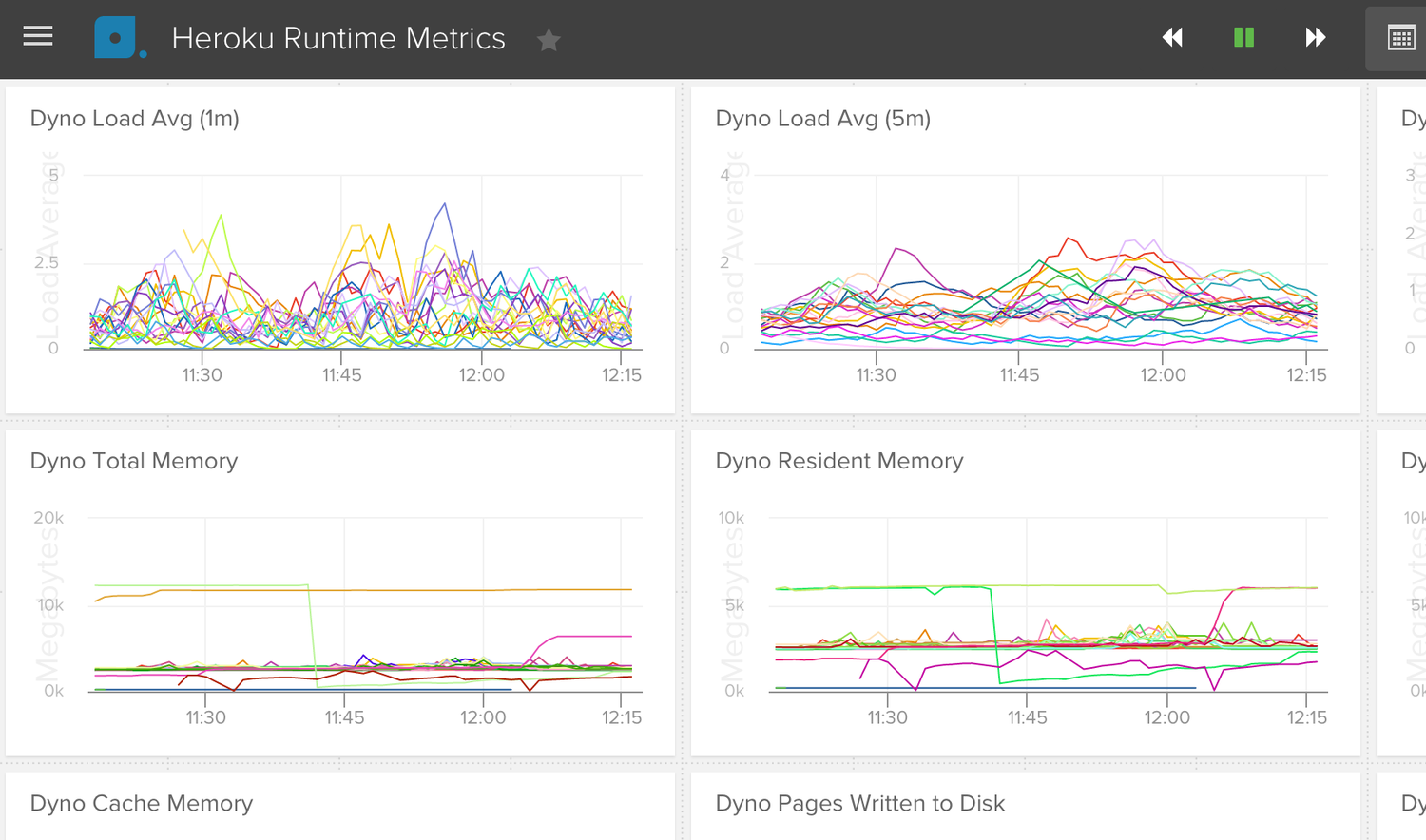The image size is (1426, 840).
Task: Click the 12:15 tick on Resident Memory chart
Action: click(x=1307, y=717)
